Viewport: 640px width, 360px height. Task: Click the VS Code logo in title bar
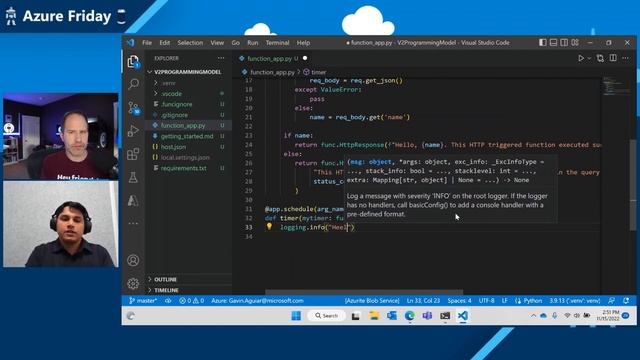pyautogui.click(x=130, y=42)
